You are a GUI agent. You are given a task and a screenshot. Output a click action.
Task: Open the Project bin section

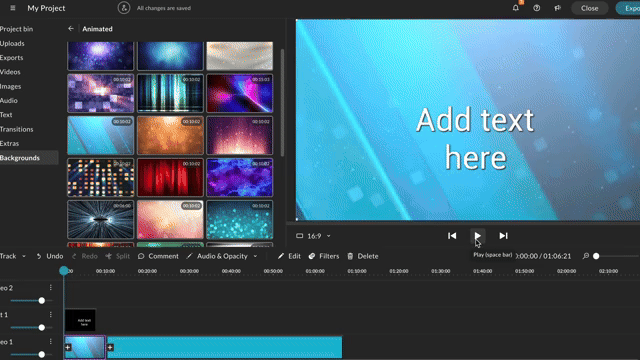(16, 29)
